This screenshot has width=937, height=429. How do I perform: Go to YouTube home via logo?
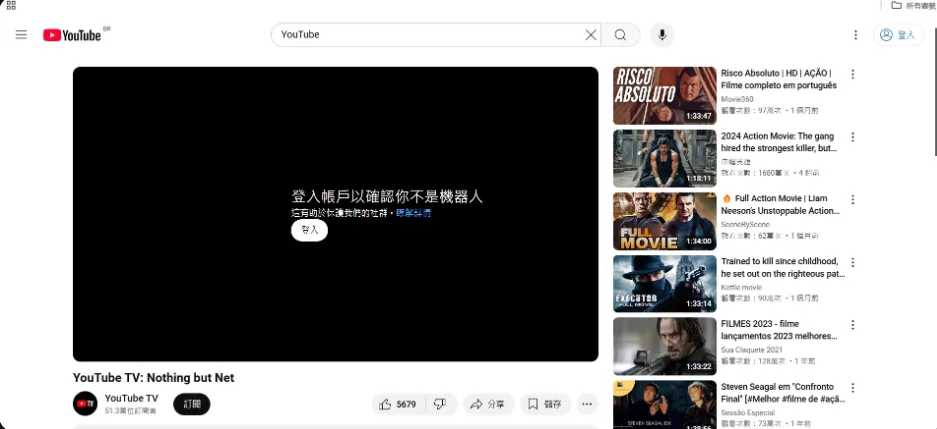[x=72, y=35]
